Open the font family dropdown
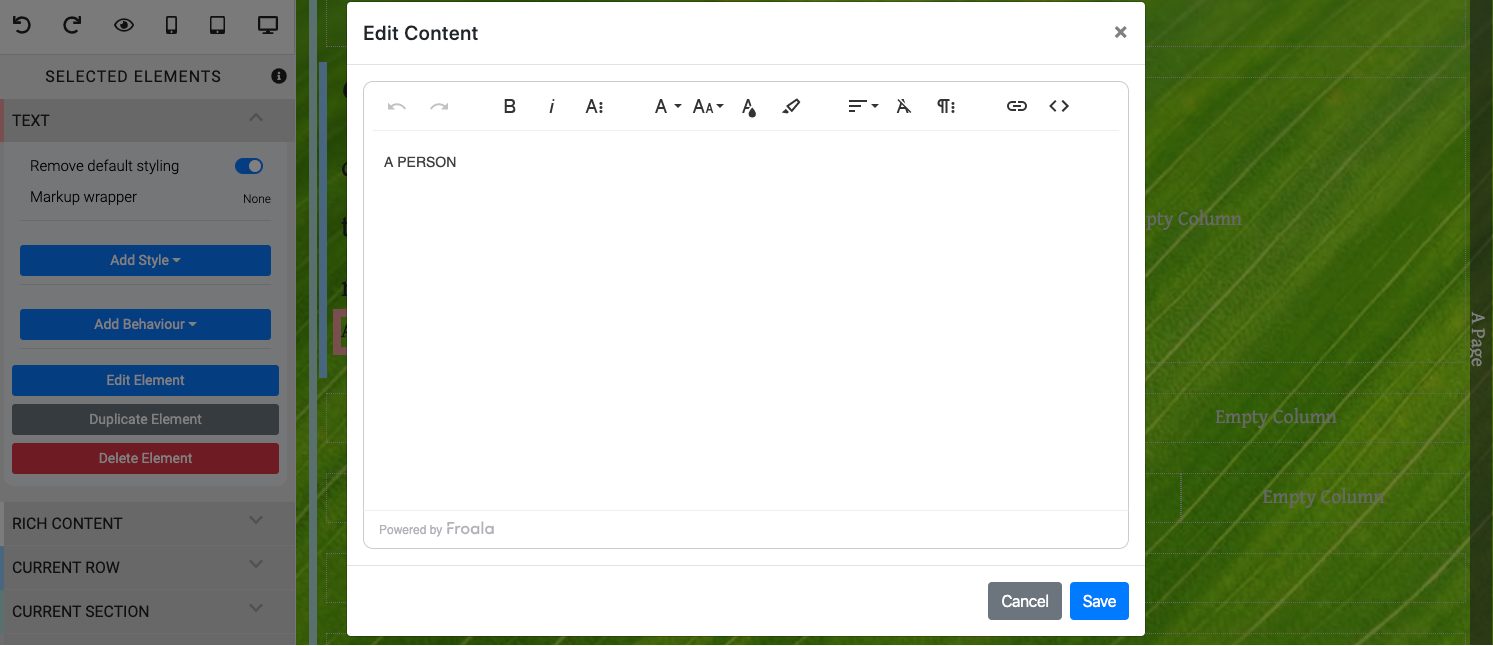Image resolution: width=1493 pixels, height=646 pixels. click(x=667, y=106)
